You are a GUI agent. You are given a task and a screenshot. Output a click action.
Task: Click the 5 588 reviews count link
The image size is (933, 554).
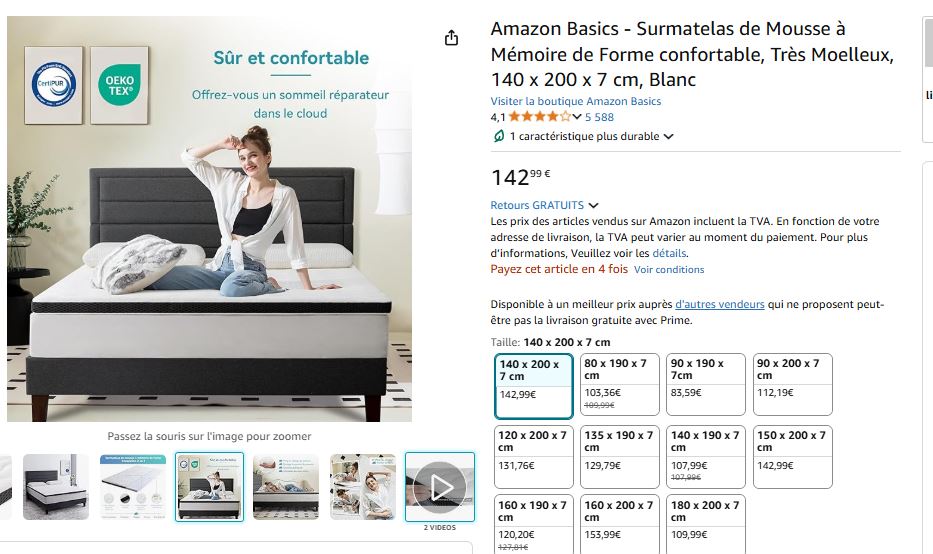point(599,117)
